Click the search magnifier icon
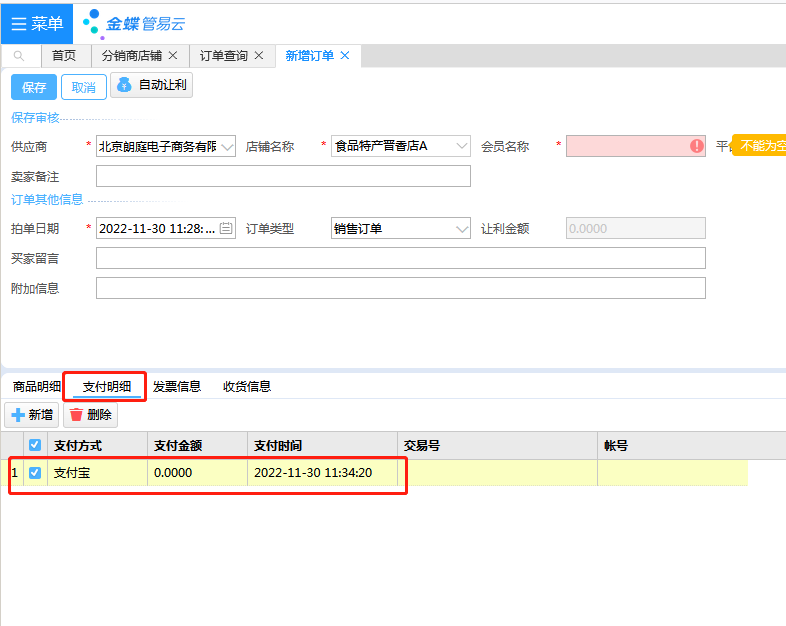Image resolution: width=786 pixels, height=626 pixels. click(19, 56)
